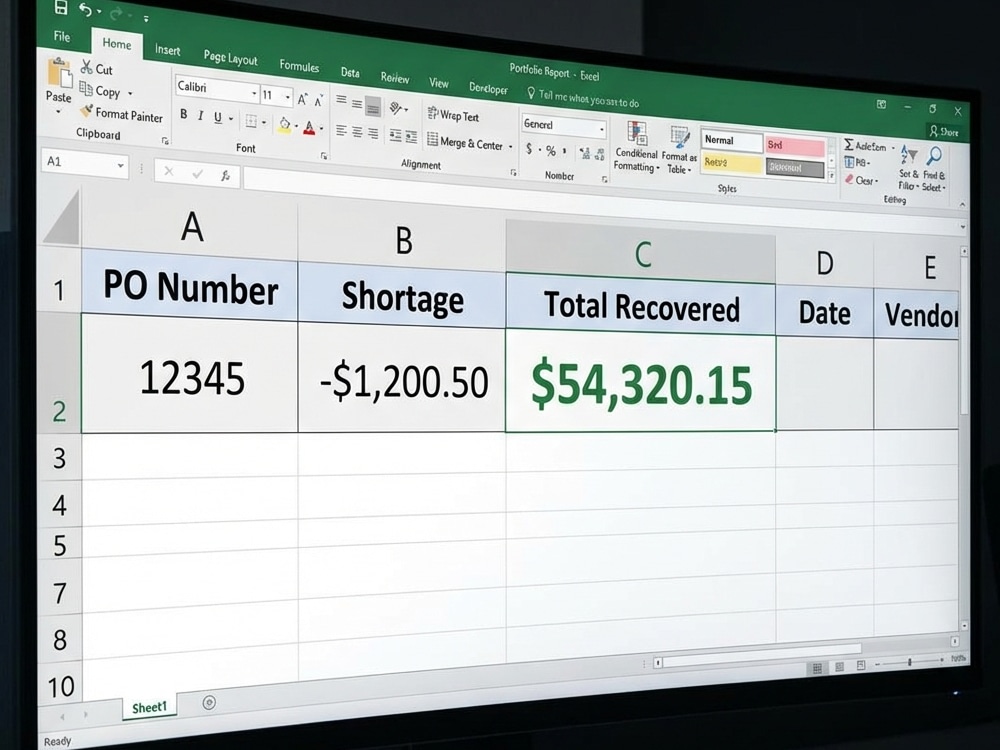Screen dimensions: 1000x750
Task: Decrease font size with smaller A icon
Action: pos(318,101)
